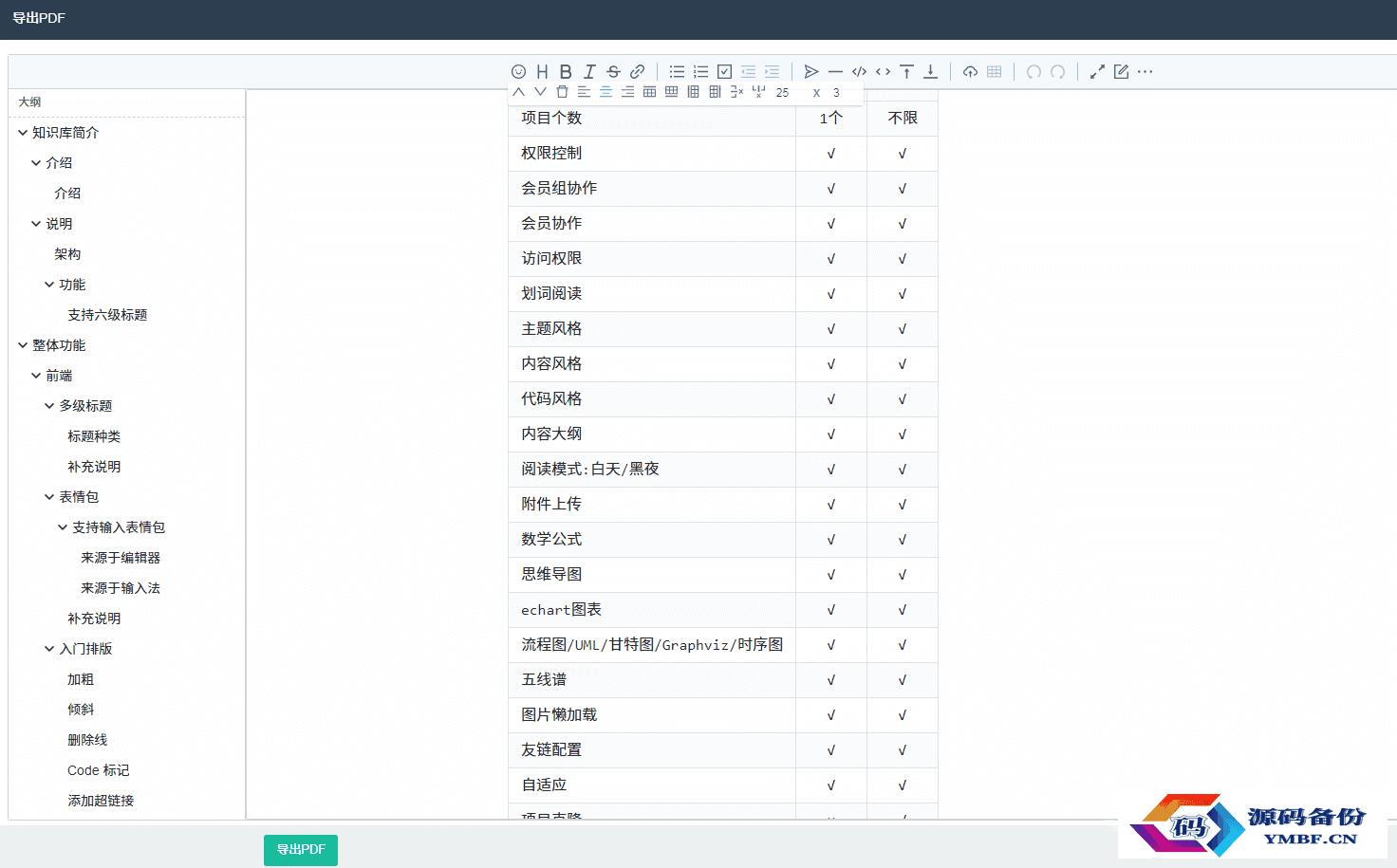Insert a table row below
The width and height of the screenshot is (1397, 868).
pos(671,92)
